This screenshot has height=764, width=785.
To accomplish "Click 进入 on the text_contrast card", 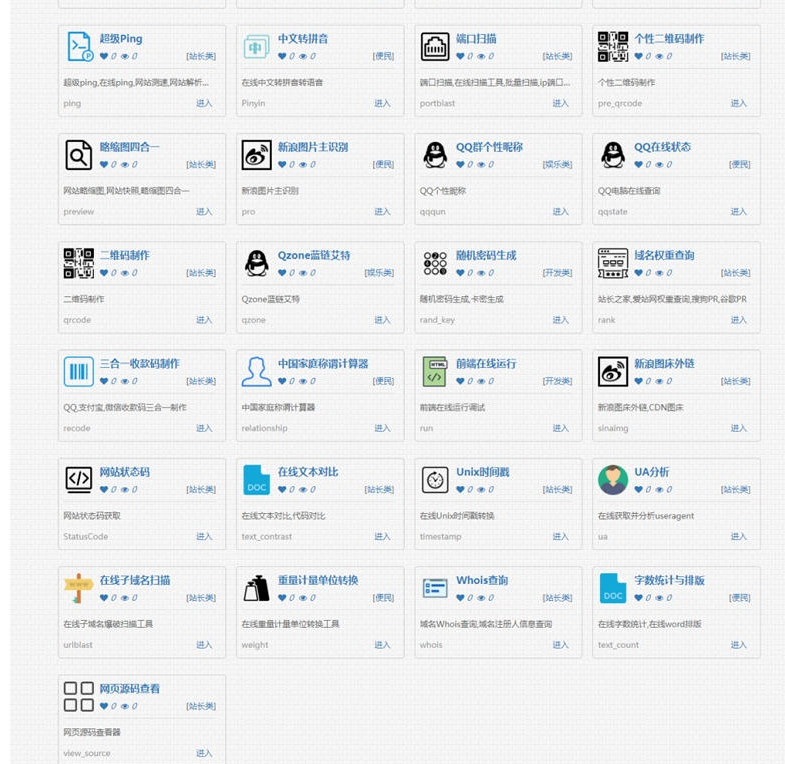I will (x=382, y=537).
